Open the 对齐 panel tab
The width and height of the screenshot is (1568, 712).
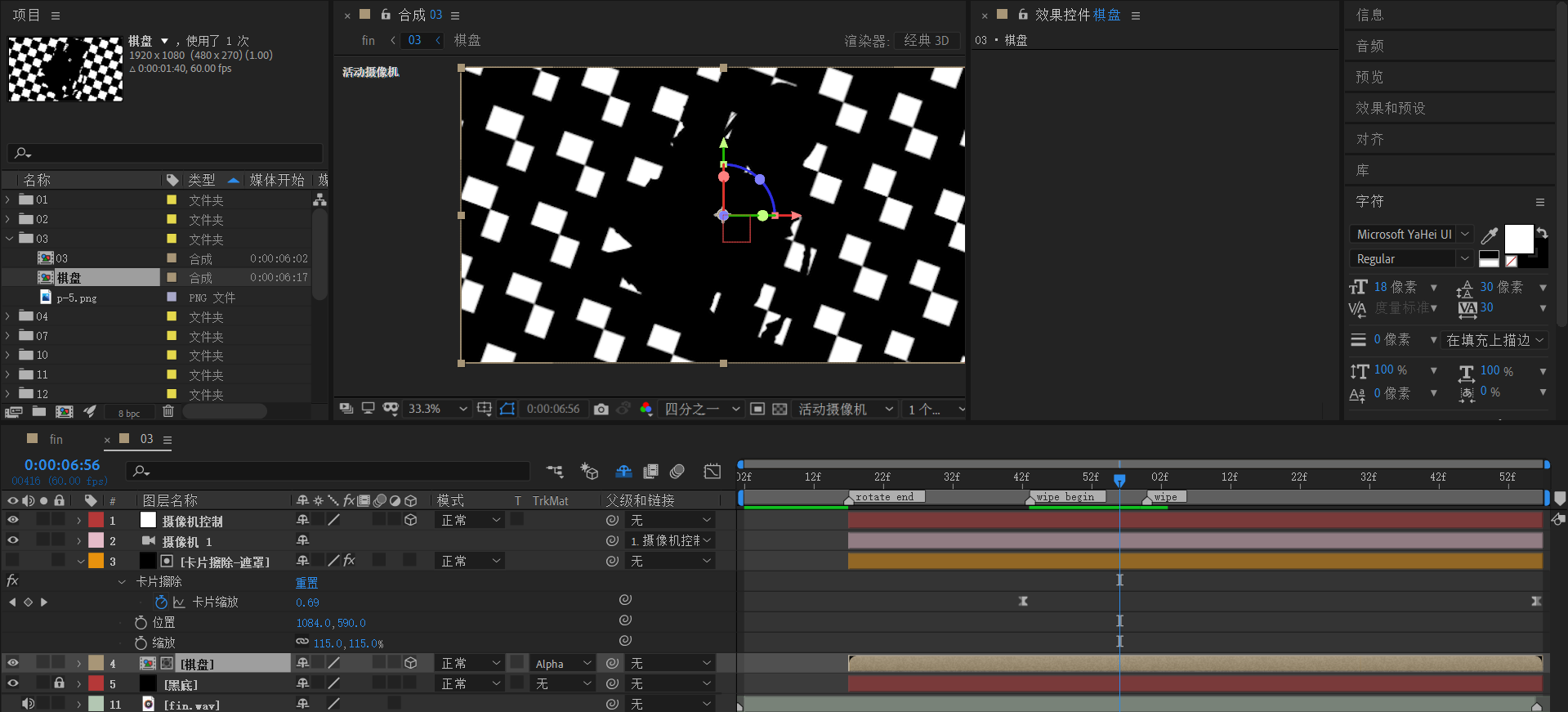click(x=1369, y=139)
